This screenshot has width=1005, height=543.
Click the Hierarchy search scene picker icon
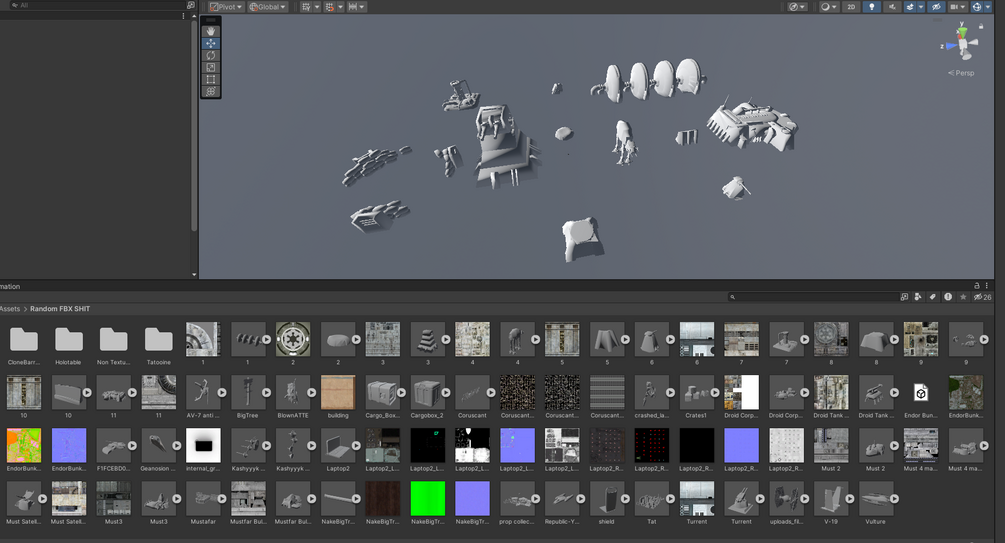pos(190,5)
